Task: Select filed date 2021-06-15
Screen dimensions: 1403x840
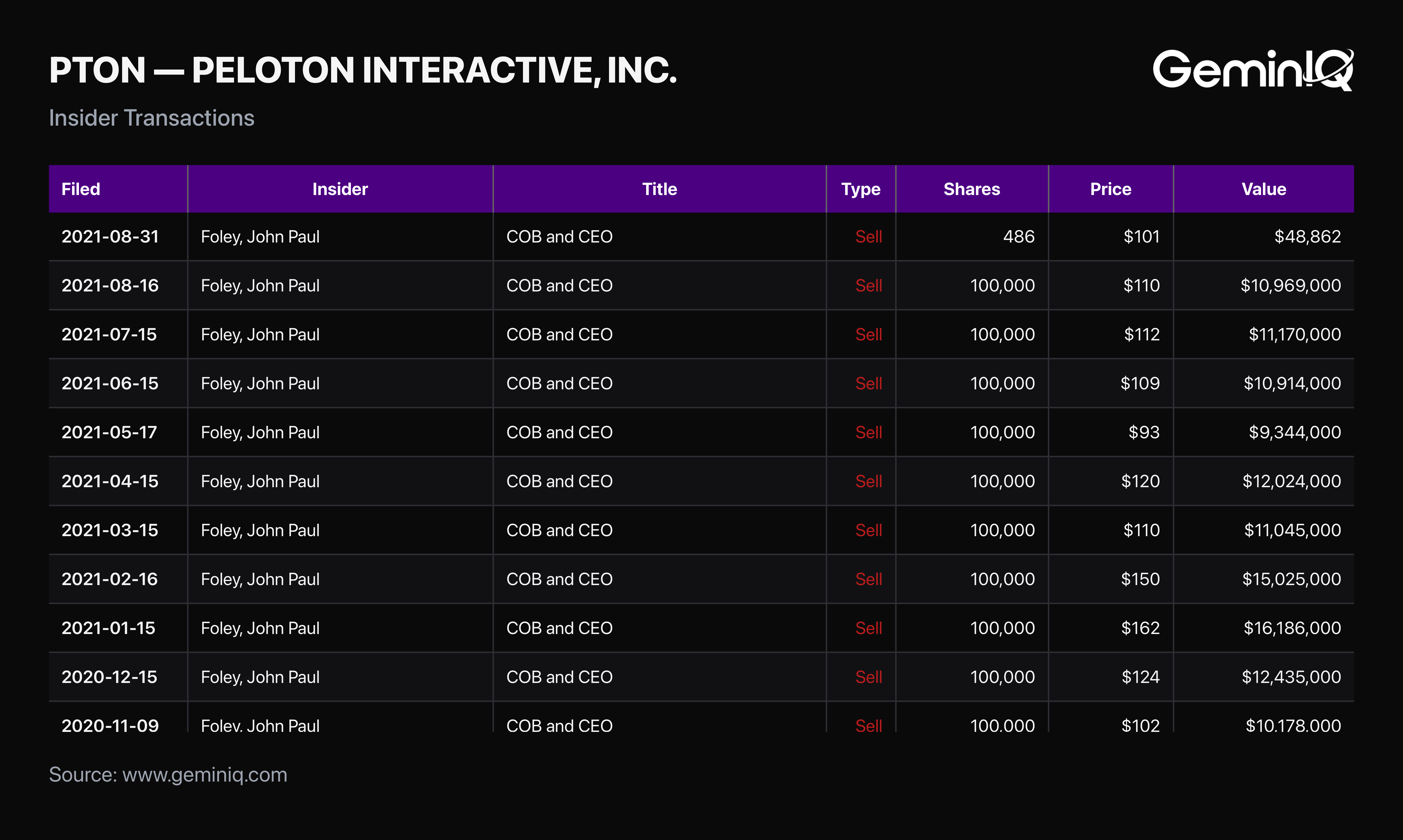Action: (110, 383)
